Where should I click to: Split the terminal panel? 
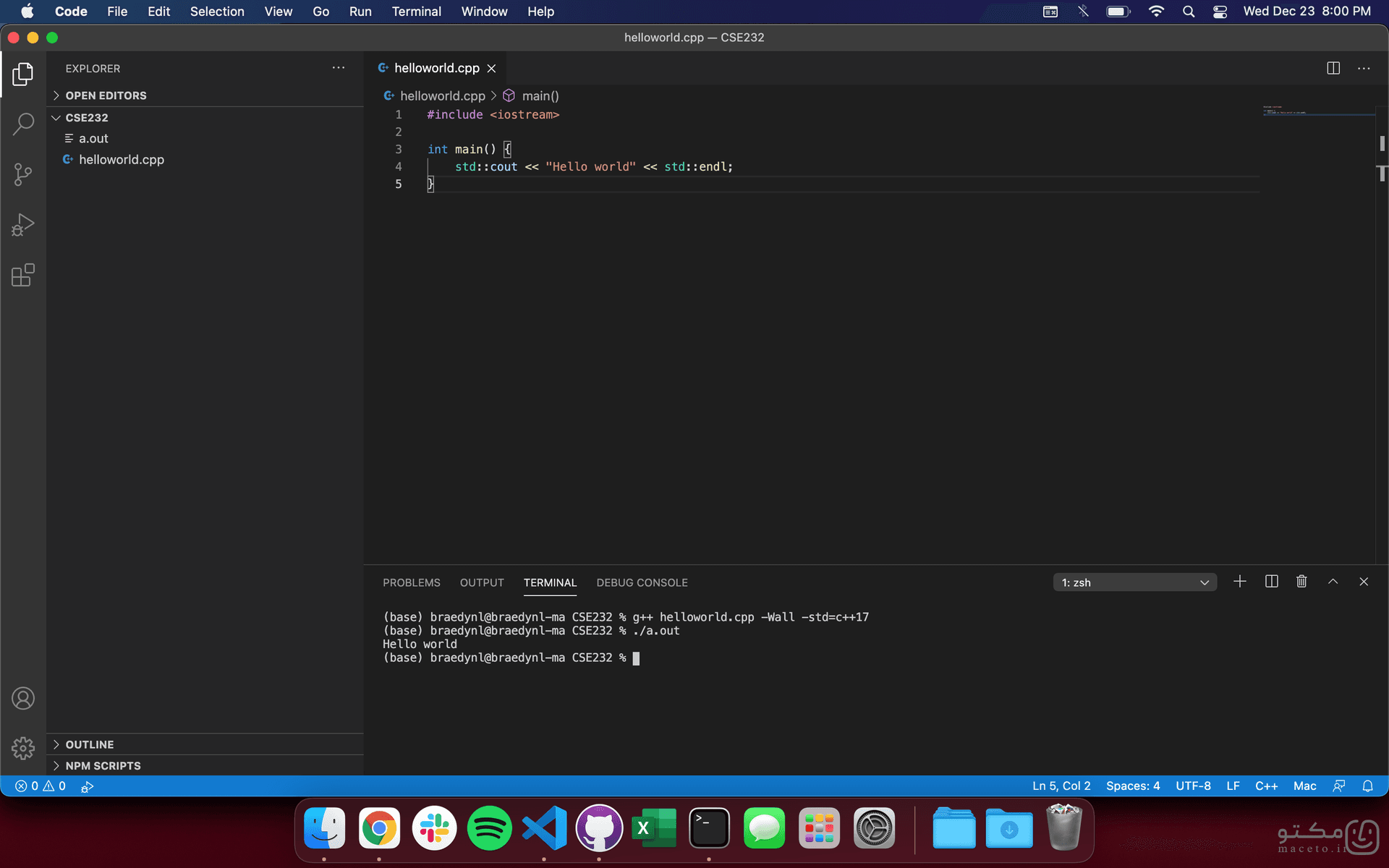(x=1271, y=582)
